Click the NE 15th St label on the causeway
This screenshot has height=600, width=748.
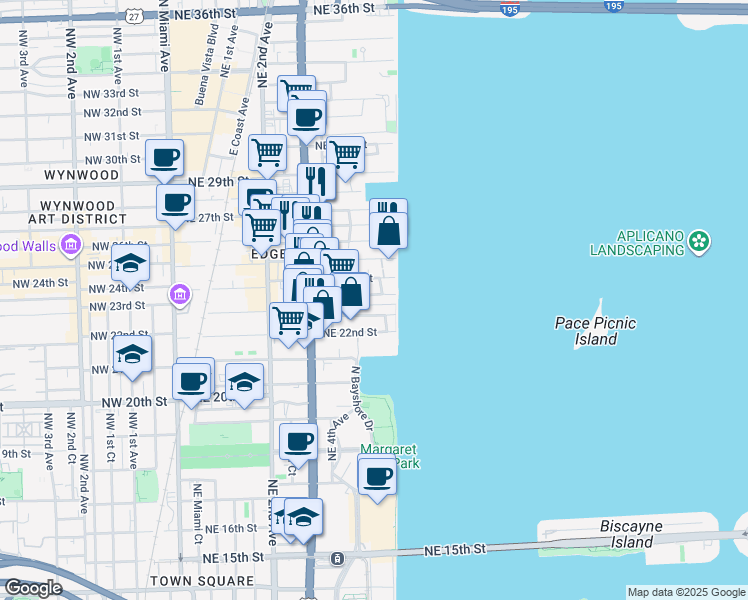pos(455,550)
